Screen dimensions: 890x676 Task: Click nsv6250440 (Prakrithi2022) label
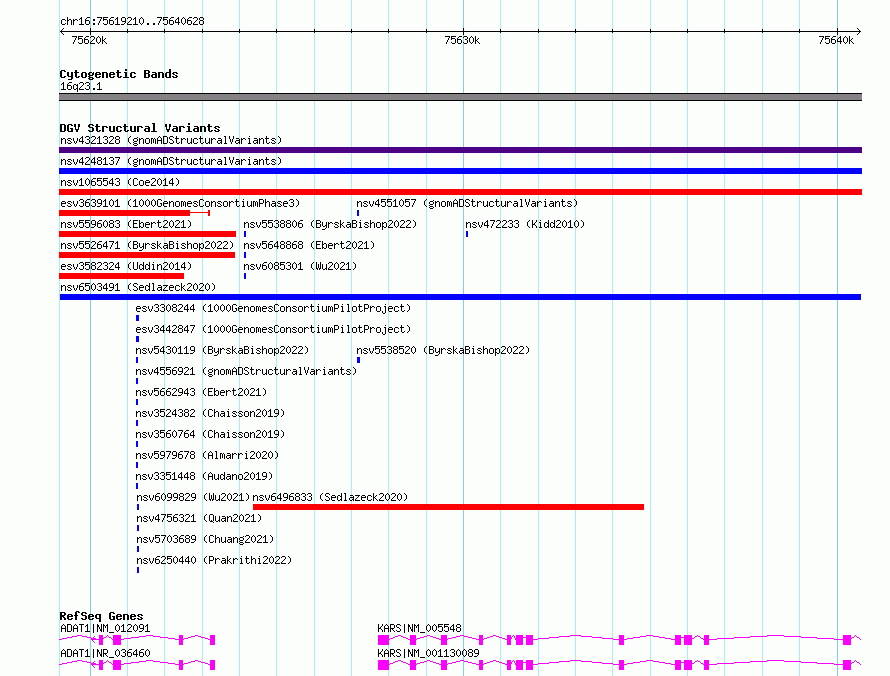click(x=214, y=560)
